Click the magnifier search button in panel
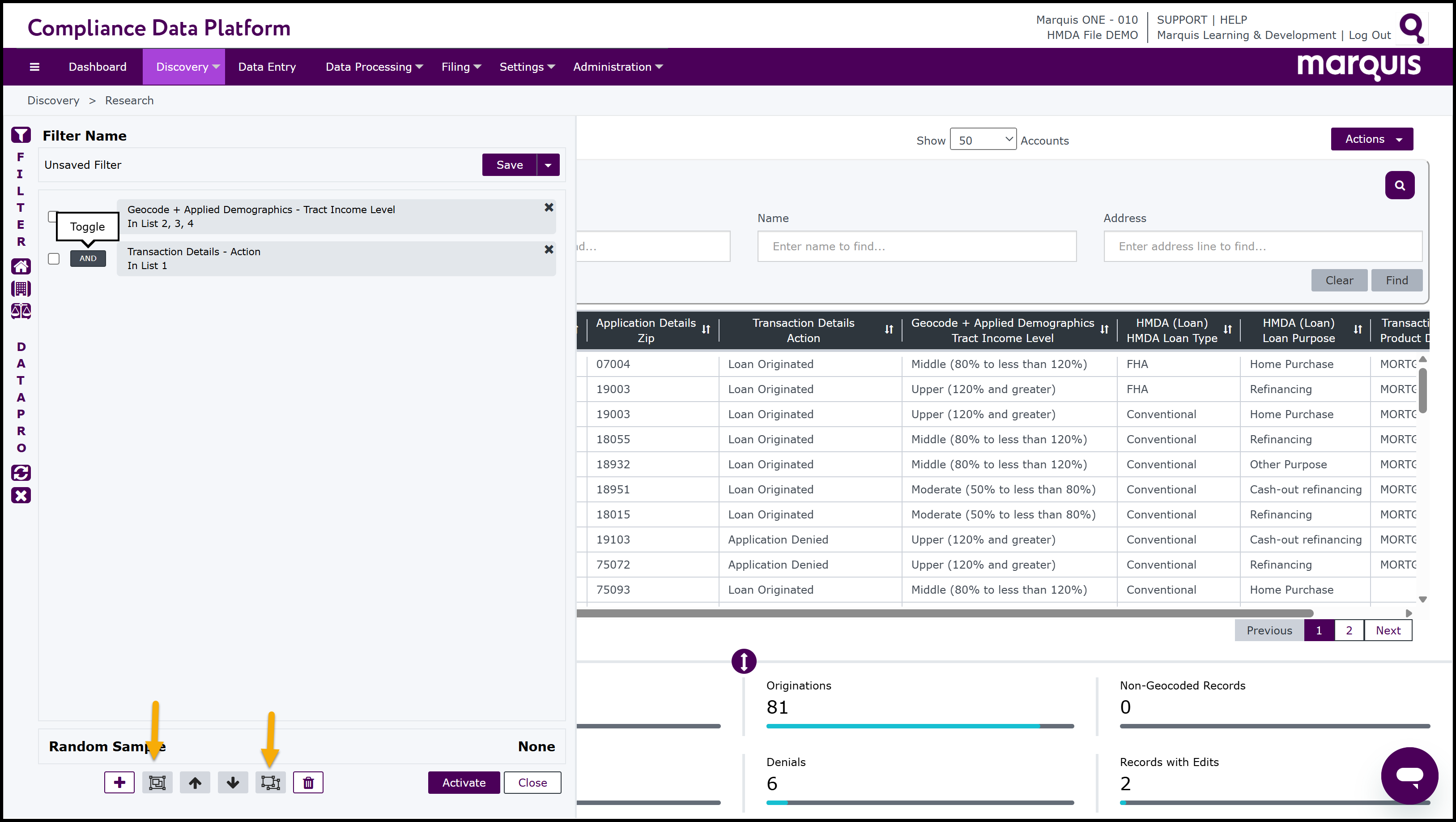This screenshot has width=1456, height=822. 1400,185
